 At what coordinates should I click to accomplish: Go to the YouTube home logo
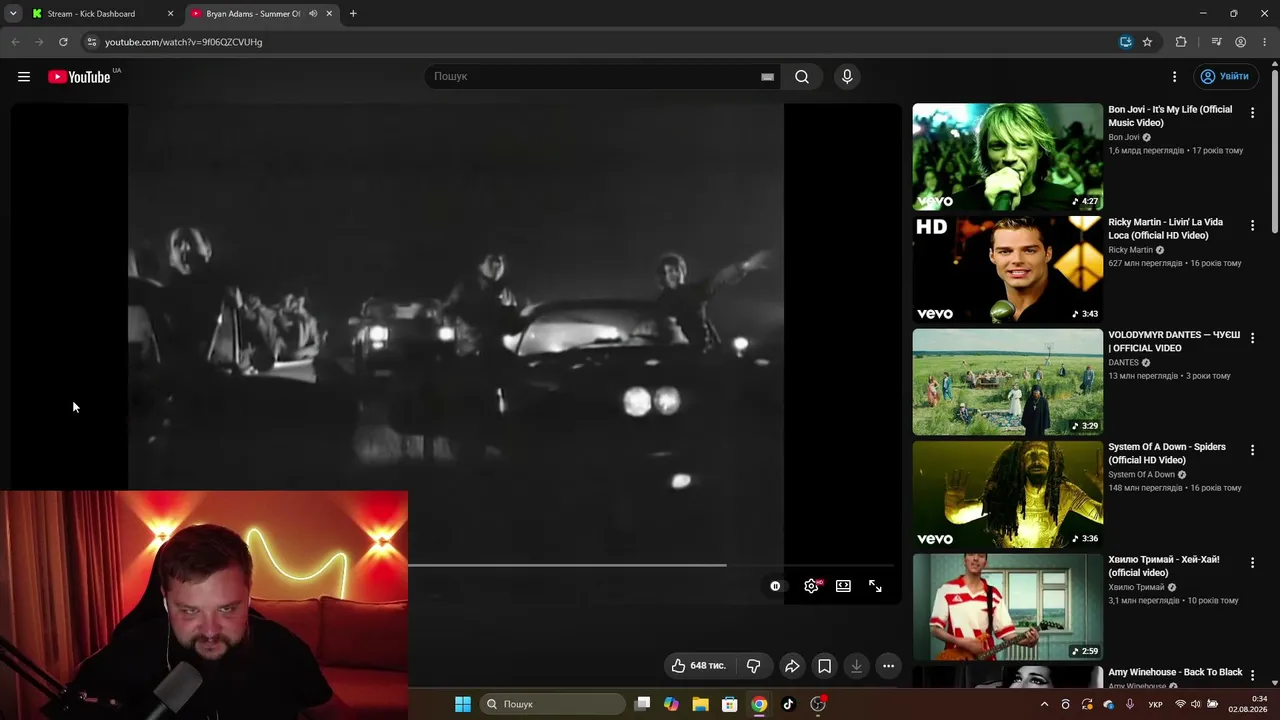[79, 77]
